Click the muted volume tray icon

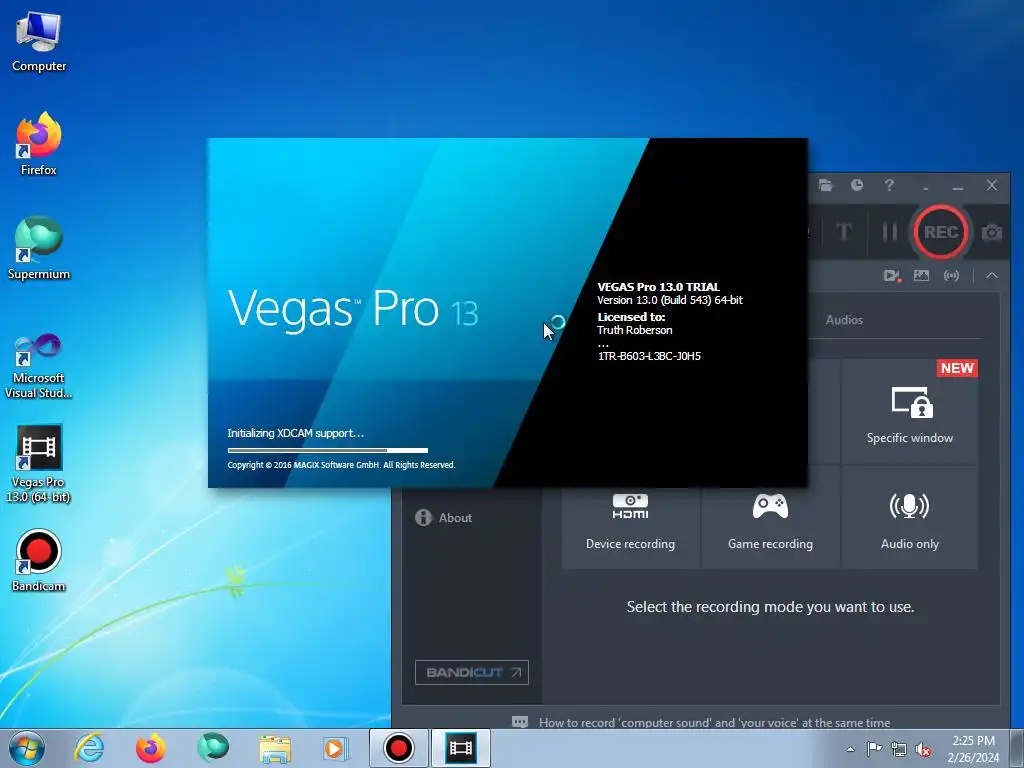point(923,749)
